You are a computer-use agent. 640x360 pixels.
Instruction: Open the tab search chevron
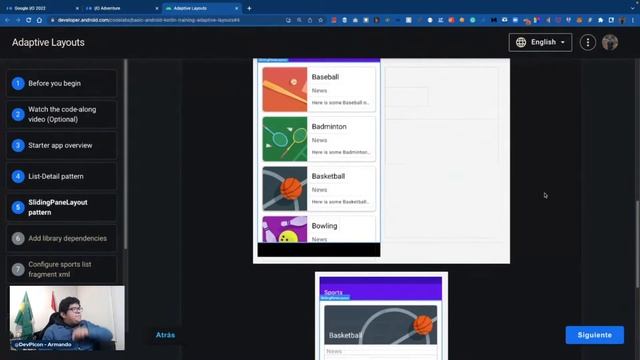[x=633, y=8]
